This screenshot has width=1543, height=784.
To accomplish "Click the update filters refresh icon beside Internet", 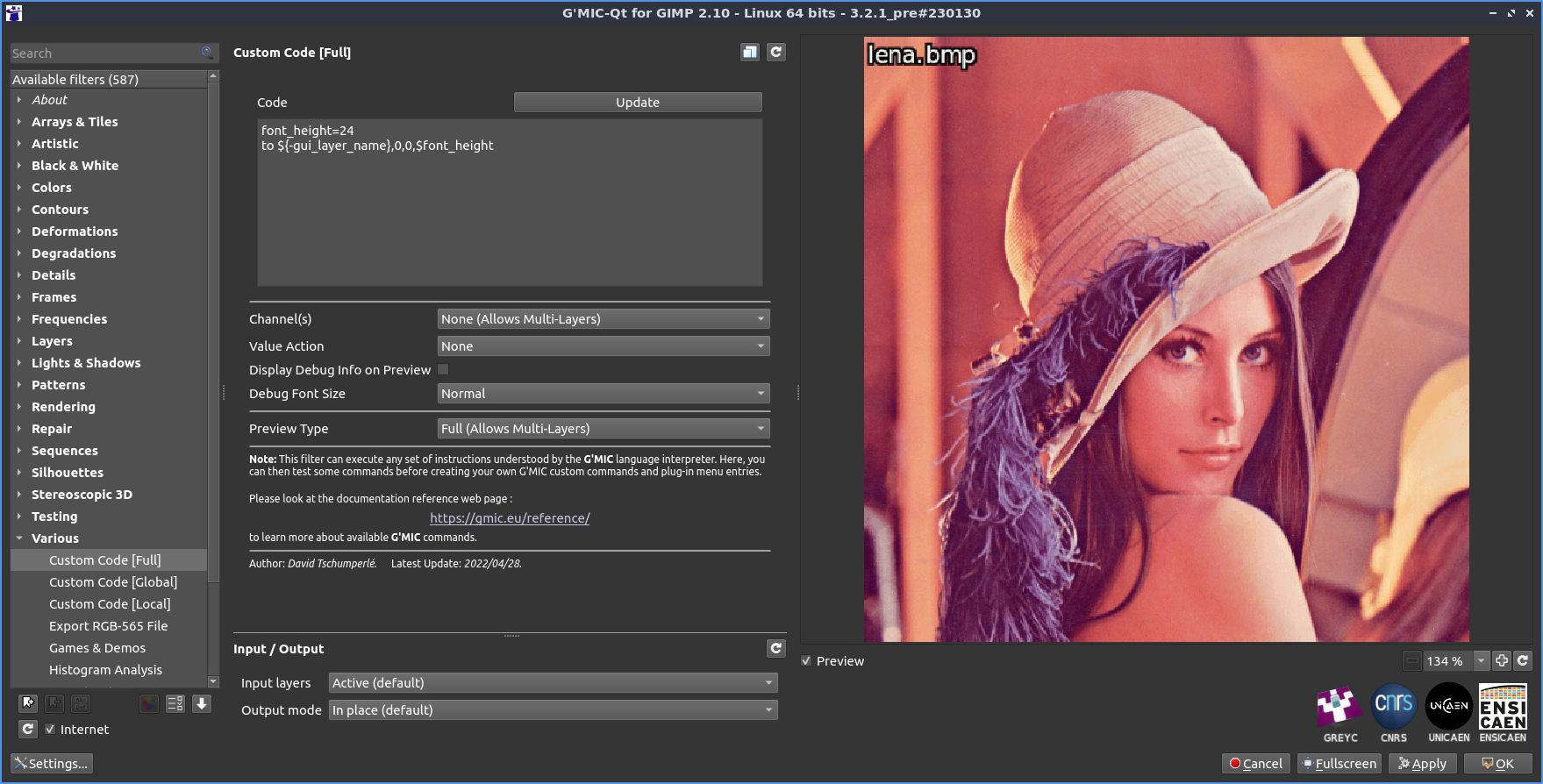I will point(28,730).
